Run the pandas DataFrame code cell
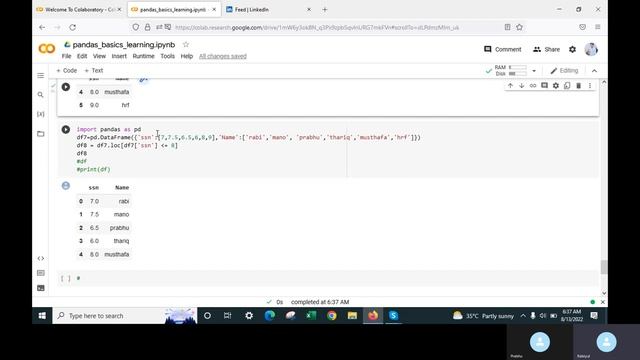The image size is (640, 360). 66,129
